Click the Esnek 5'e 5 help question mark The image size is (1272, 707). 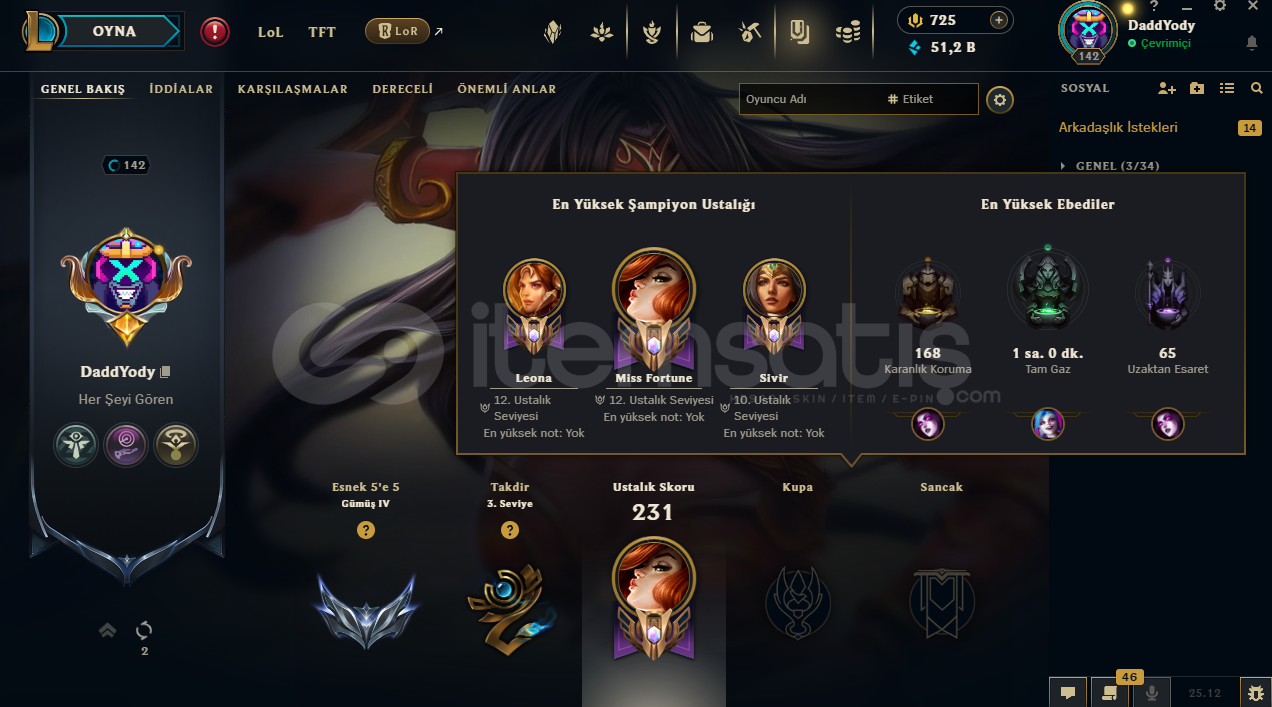pyautogui.click(x=366, y=530)
